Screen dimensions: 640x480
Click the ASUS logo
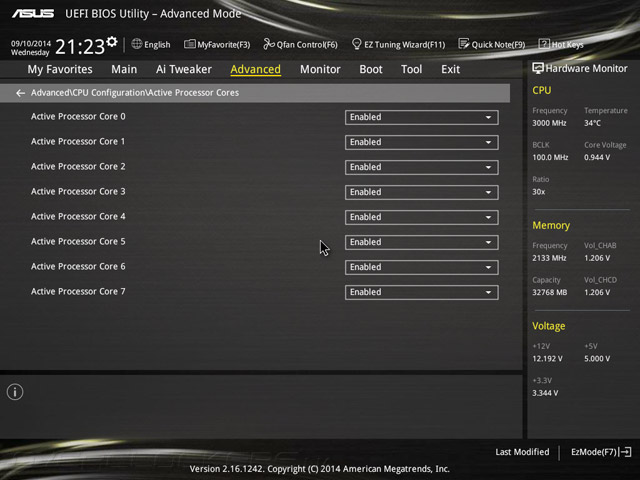tap(33, 14)
